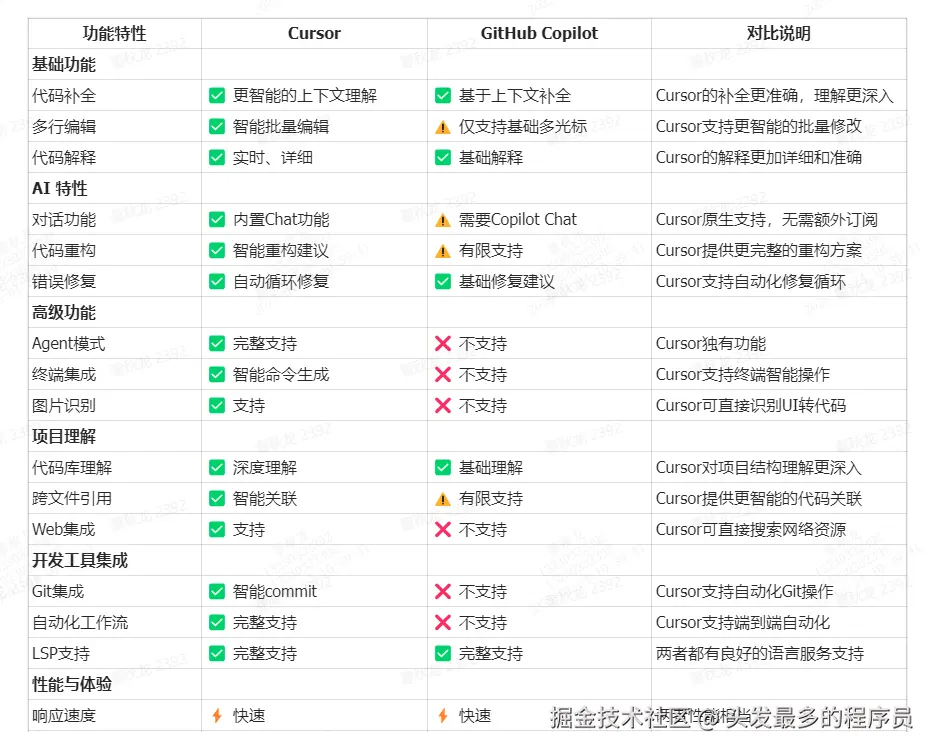Click the 多行编辑 row label
This screenshot has height=752, width=935.
pyautogui.click(x=64, y=126)
